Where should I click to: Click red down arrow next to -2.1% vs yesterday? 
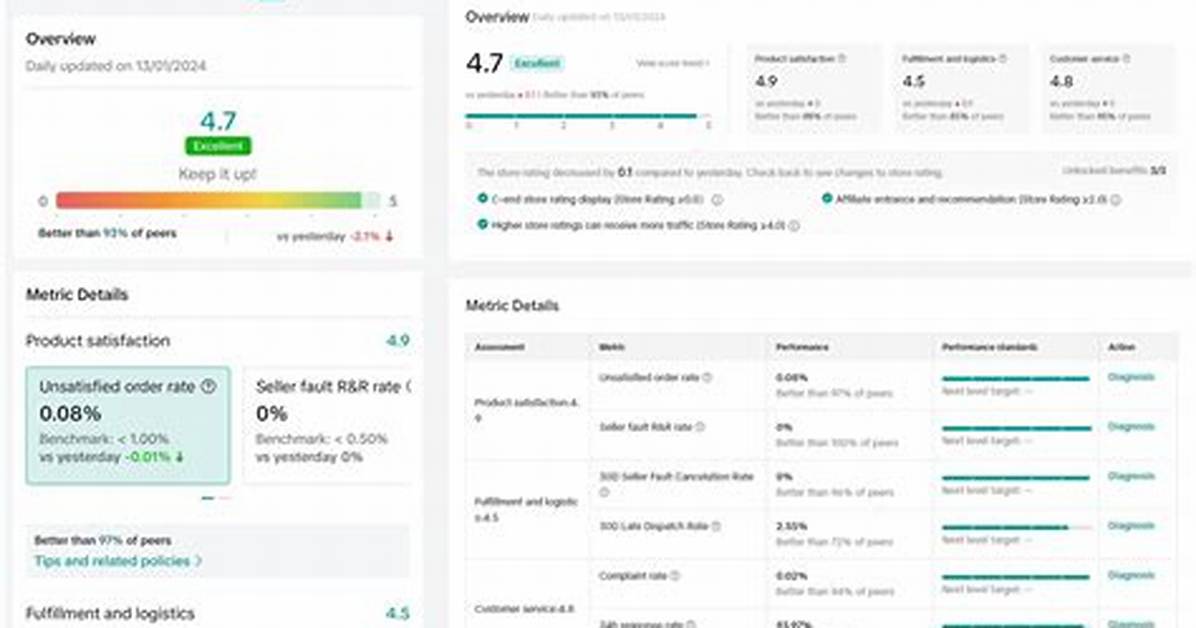tap(389, 237)
